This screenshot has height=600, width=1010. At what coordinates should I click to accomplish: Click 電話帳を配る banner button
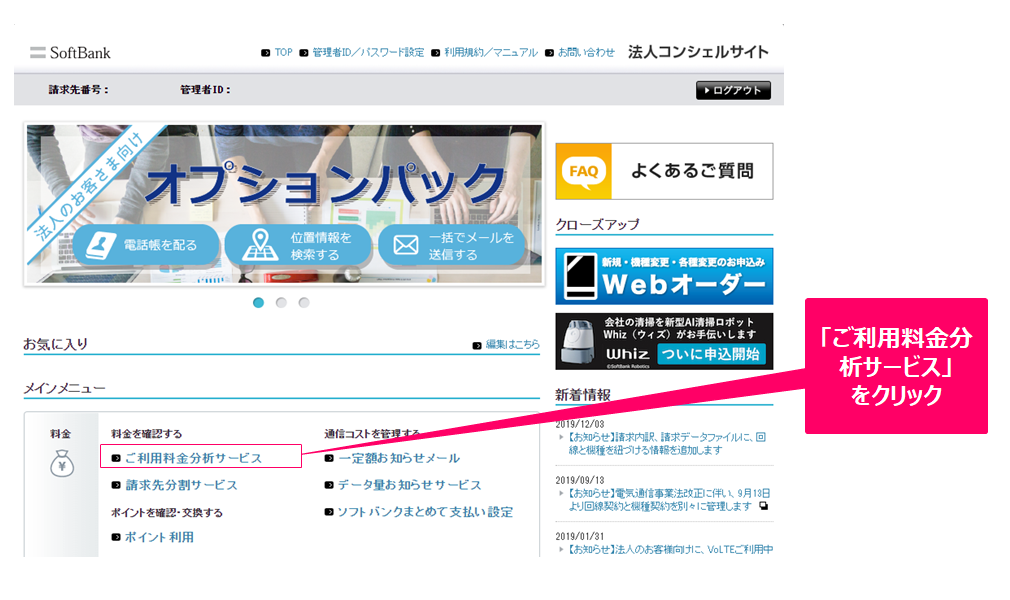point(146,245)
